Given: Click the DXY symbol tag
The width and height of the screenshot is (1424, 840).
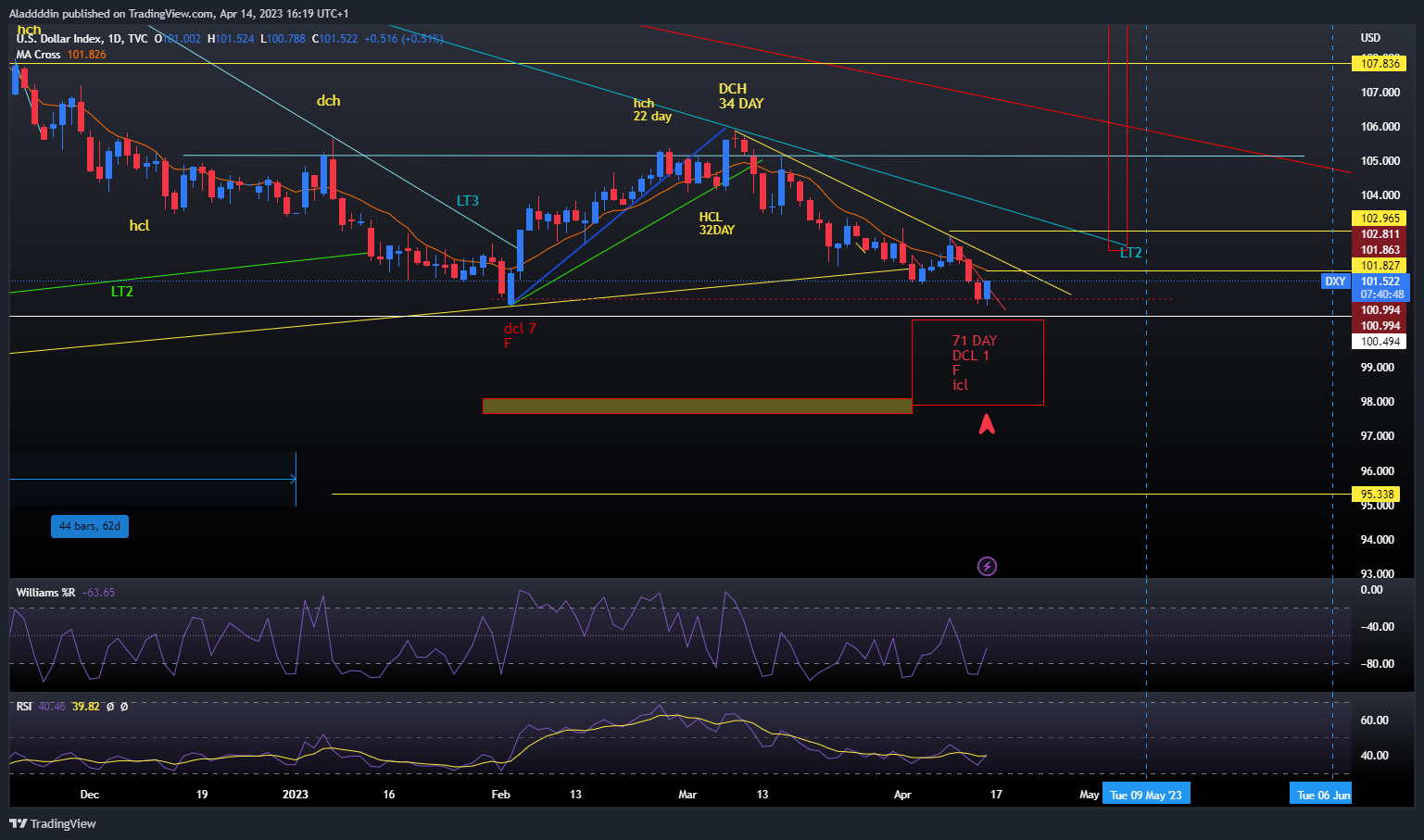Looking at the screenshot, I should click(1335, 282).
